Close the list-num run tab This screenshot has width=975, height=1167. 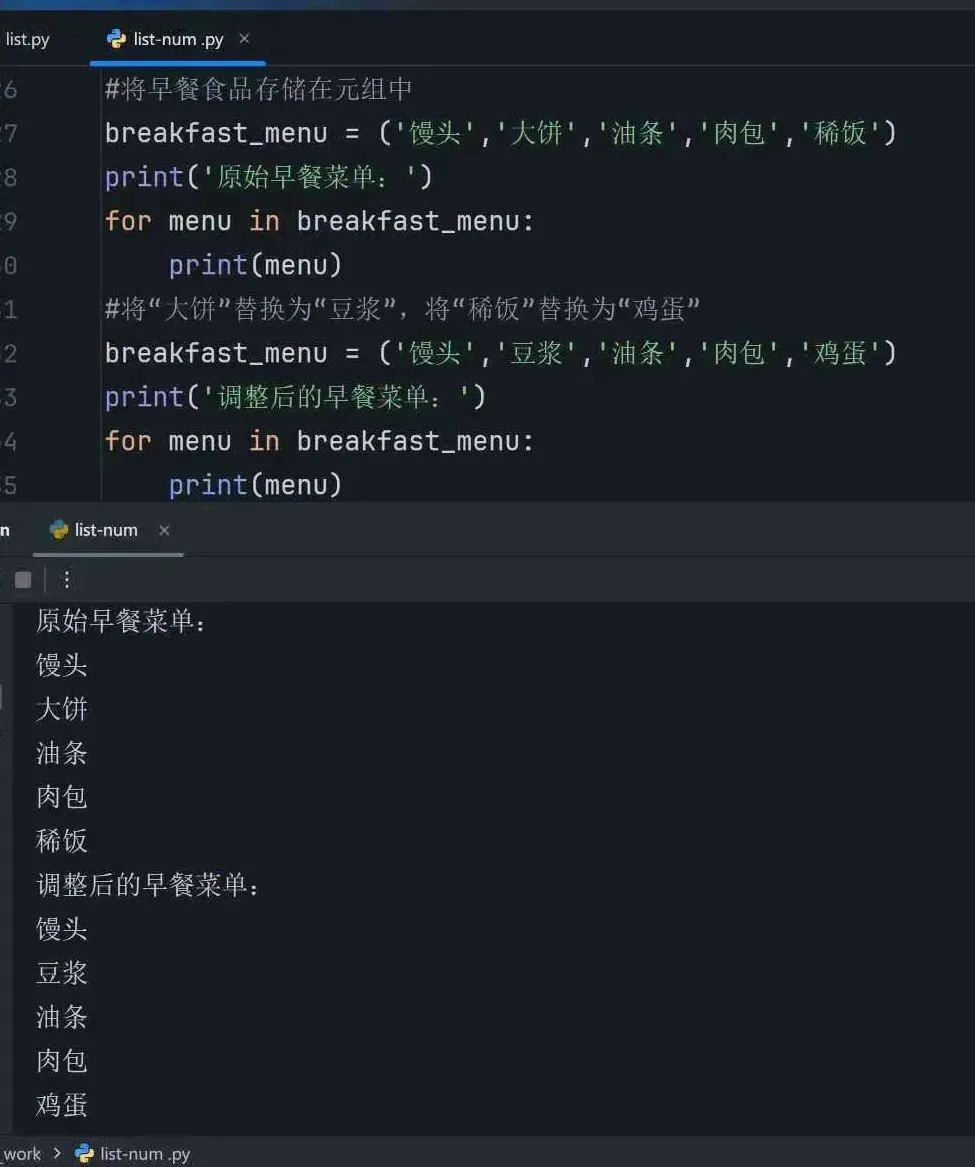tap(164, 530)
